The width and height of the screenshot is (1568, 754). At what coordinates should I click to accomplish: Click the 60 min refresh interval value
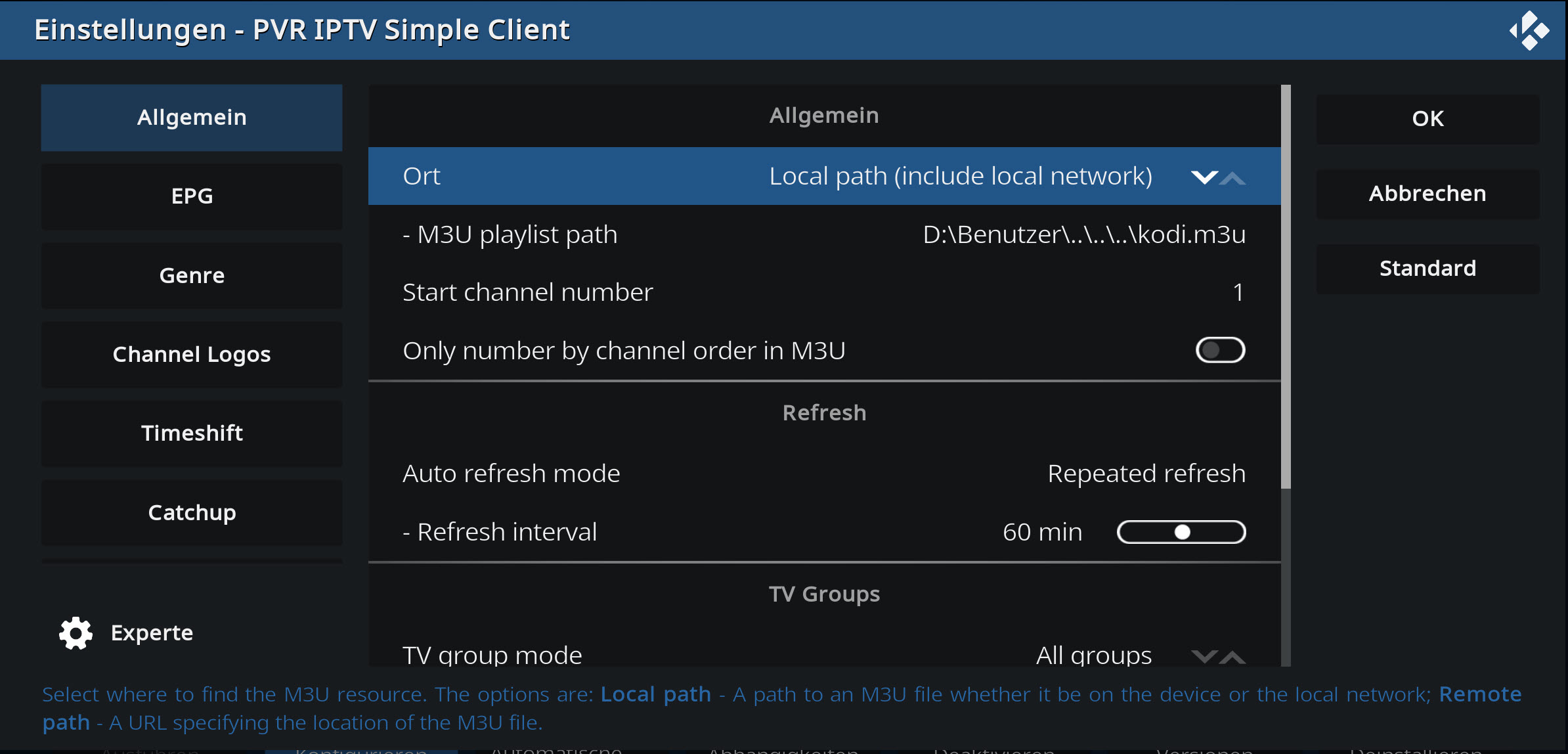[1042, 532]
